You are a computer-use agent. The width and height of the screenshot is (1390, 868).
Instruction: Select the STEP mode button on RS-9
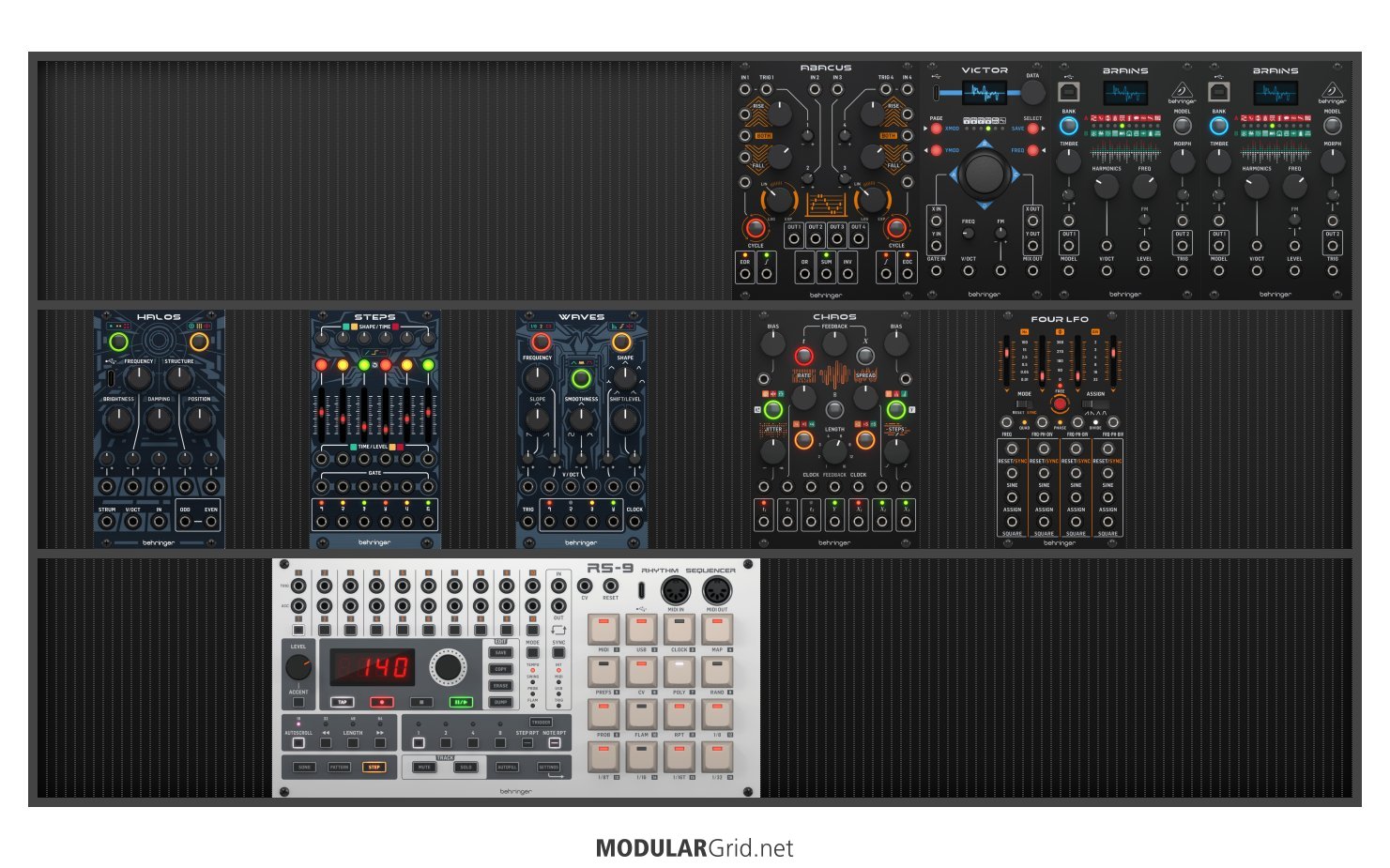374,767
